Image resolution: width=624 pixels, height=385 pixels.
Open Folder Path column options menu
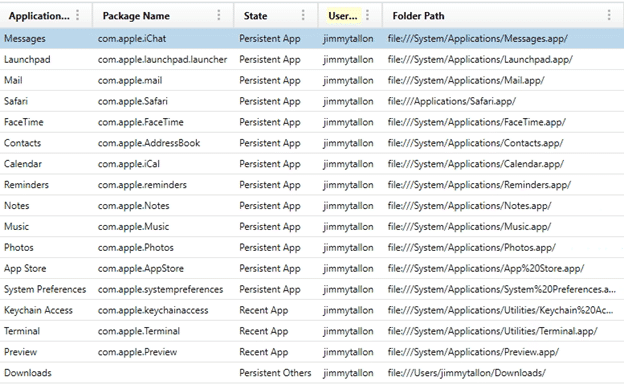tap(609, 16)
